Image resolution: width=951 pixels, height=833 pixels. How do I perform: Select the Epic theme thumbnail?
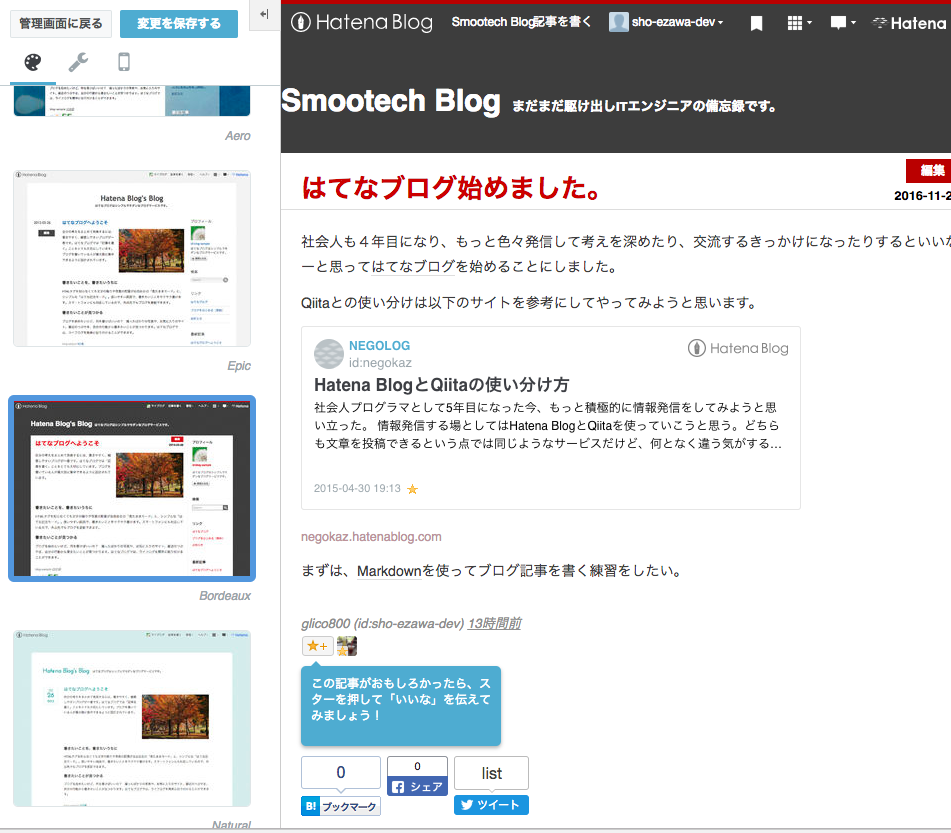[132, 258]
